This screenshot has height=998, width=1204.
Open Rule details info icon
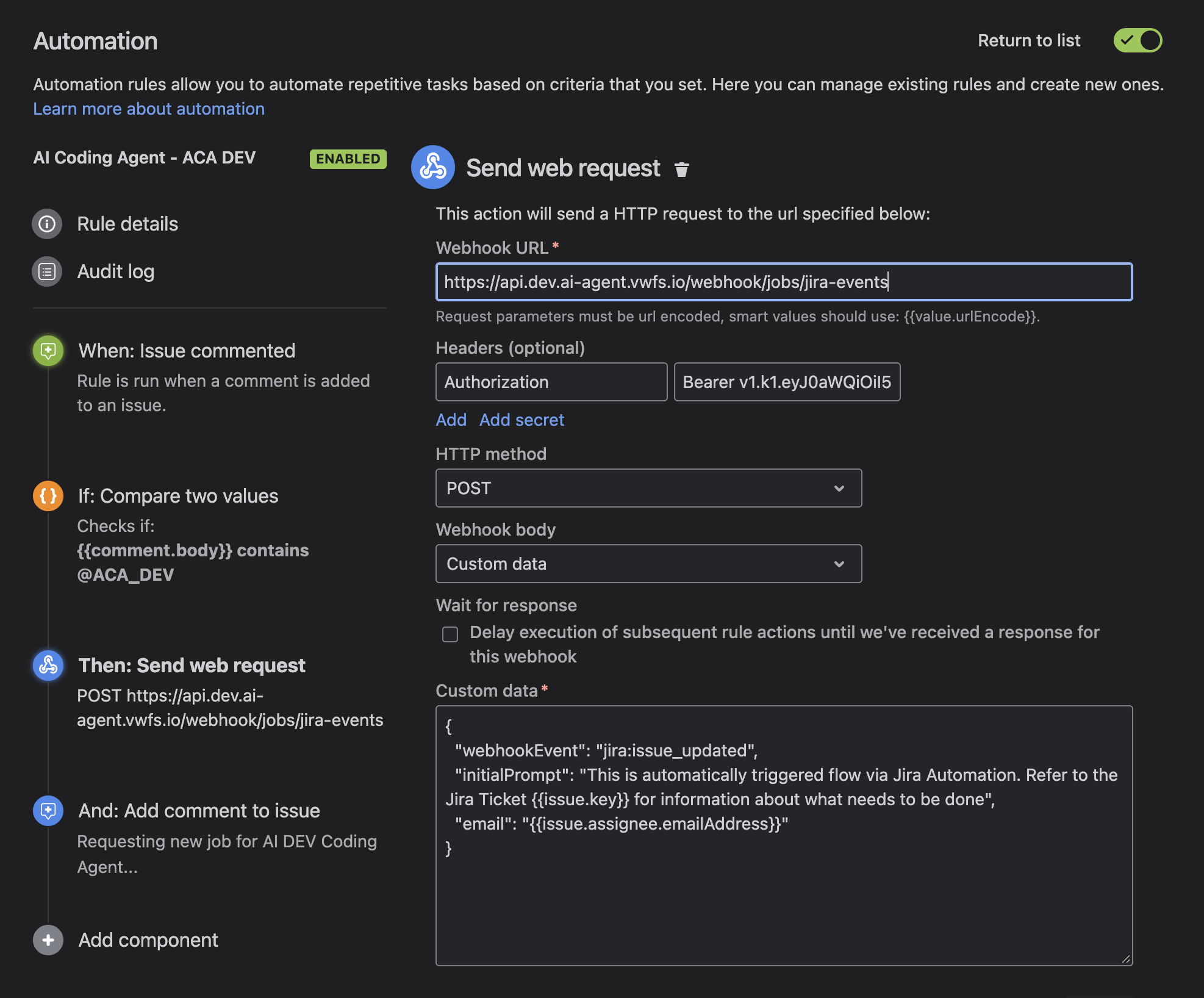point(47,224)
